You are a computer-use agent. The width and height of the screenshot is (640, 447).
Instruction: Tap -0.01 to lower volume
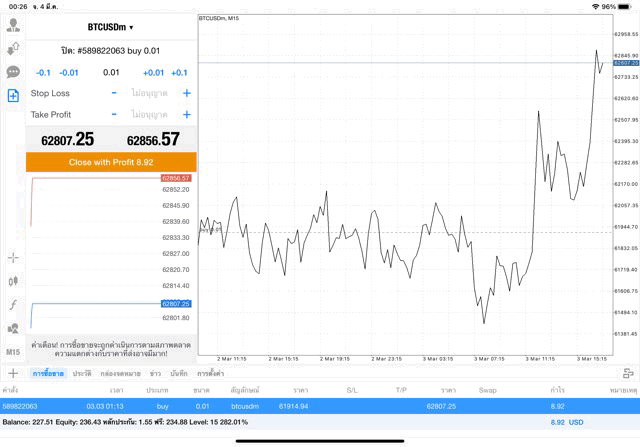tap(69, 72)
